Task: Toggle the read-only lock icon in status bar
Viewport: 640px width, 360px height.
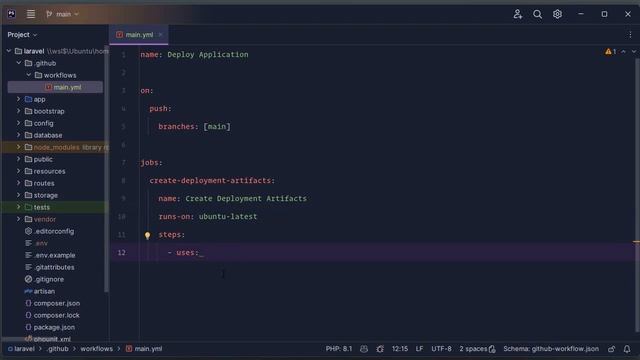Action: click(x=611, y=349)
